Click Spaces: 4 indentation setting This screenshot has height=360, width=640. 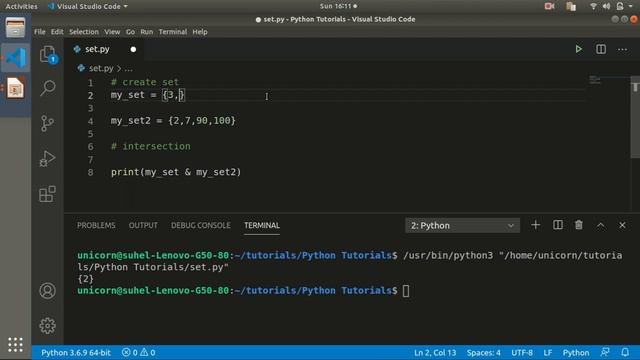click(x=484, y=352)
